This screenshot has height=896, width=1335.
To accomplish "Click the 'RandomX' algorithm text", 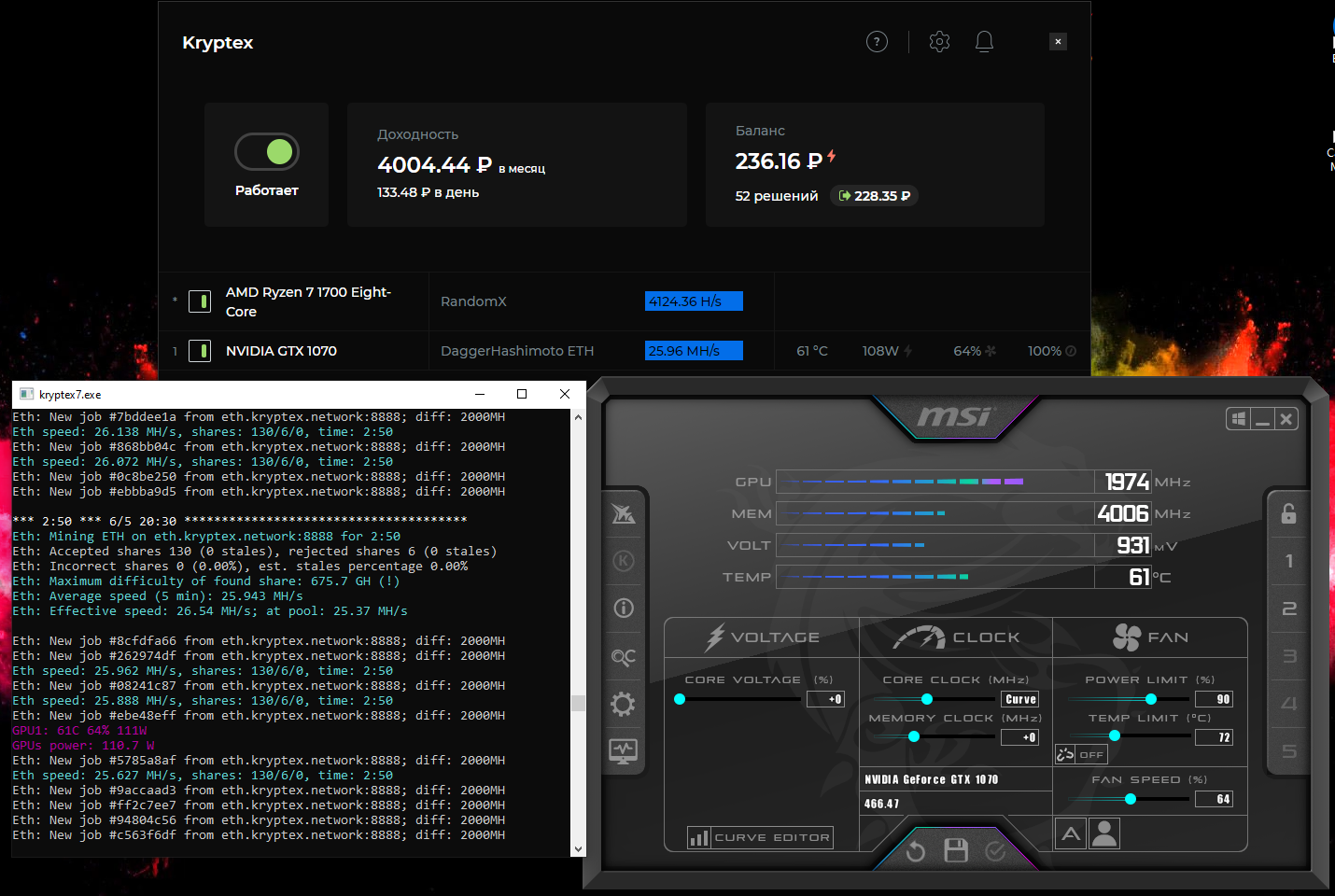I will pos(473,301).
